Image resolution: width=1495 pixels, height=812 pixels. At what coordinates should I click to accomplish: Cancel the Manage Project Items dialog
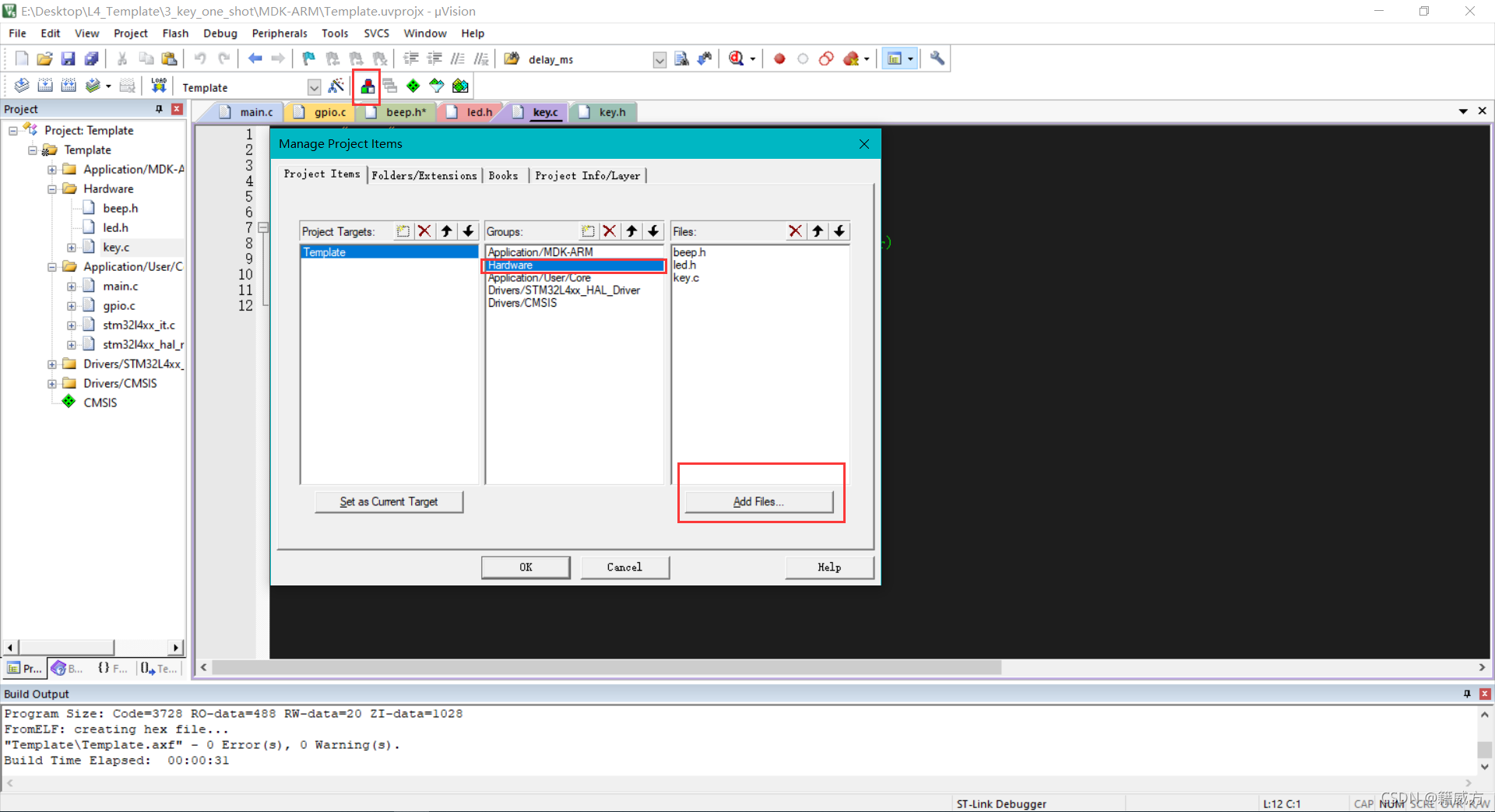tap(624, 568)
